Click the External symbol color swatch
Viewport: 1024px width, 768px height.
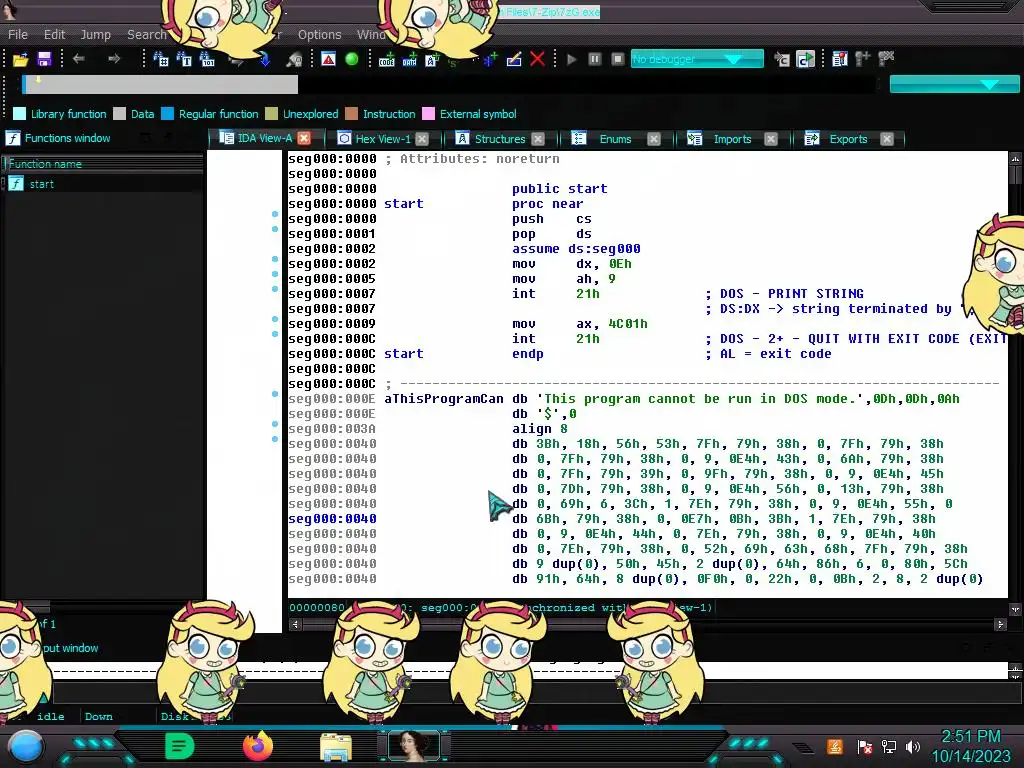(x=428, y=114)
